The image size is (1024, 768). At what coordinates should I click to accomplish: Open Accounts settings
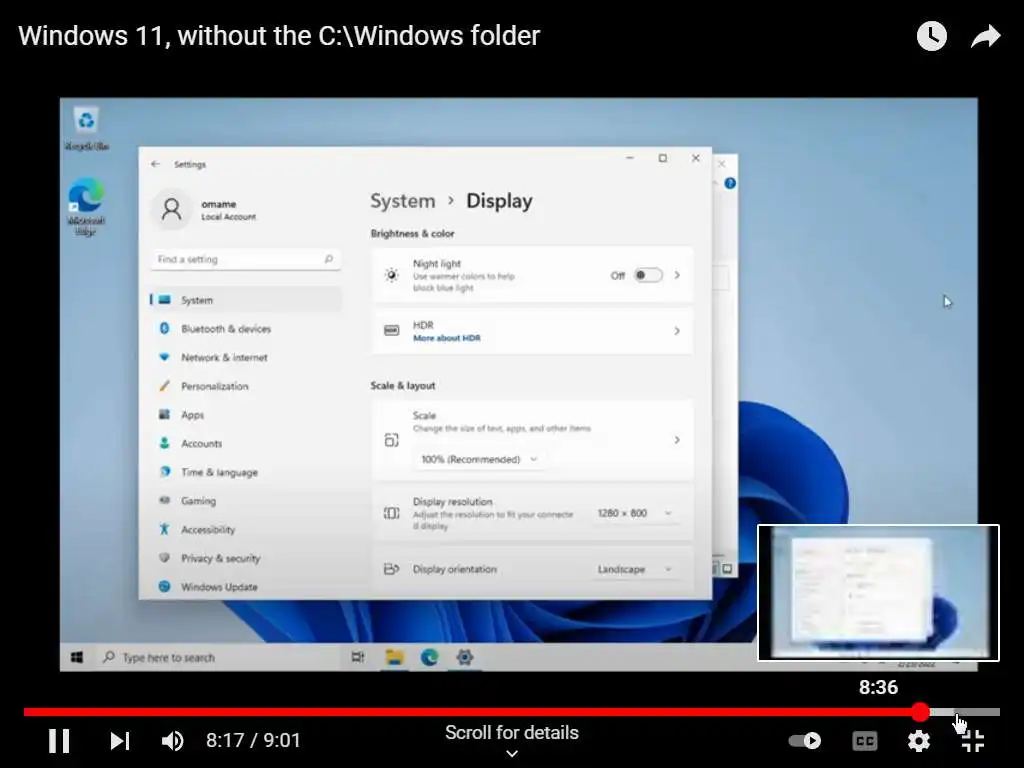click(x=246, y=443)
